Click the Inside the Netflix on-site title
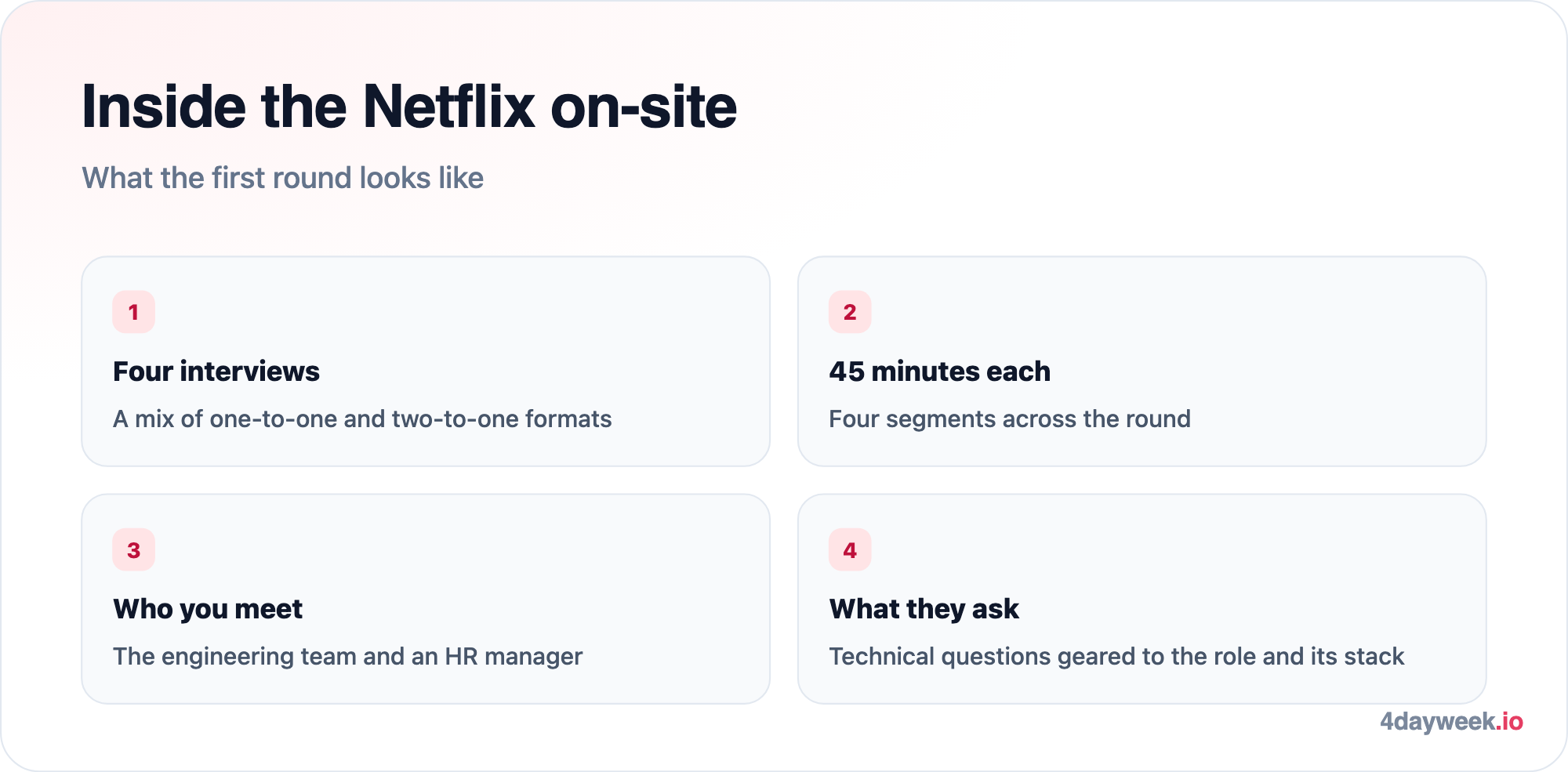This screenshot has height=772, width=1568. pos(409,107)
